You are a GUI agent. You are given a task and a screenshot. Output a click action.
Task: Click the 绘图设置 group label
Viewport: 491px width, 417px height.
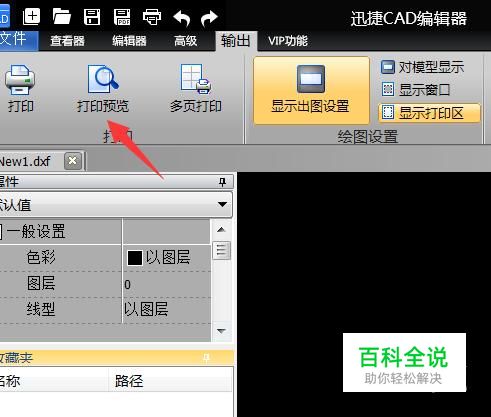368,137
